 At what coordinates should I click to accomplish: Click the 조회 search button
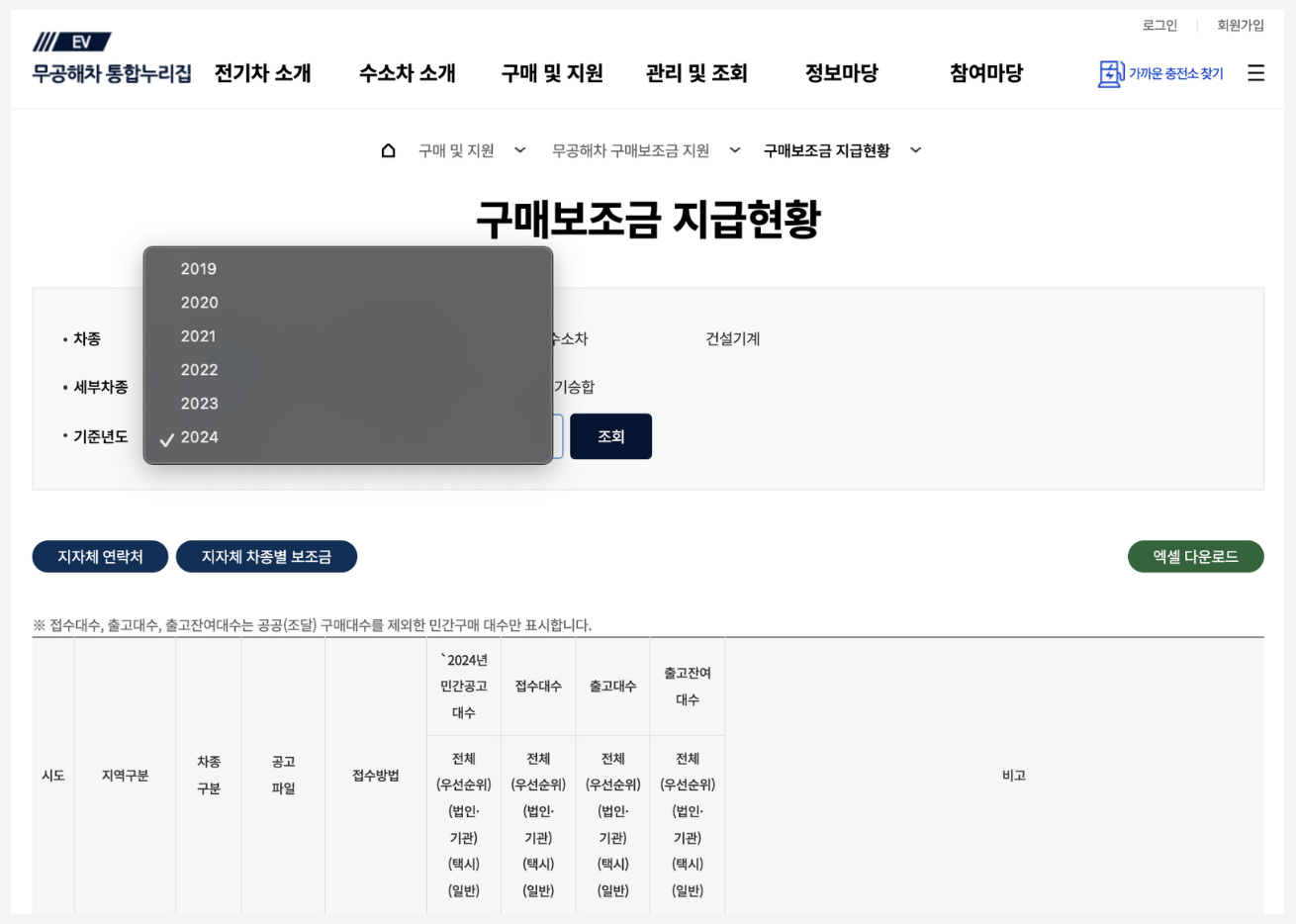[610, 435]
